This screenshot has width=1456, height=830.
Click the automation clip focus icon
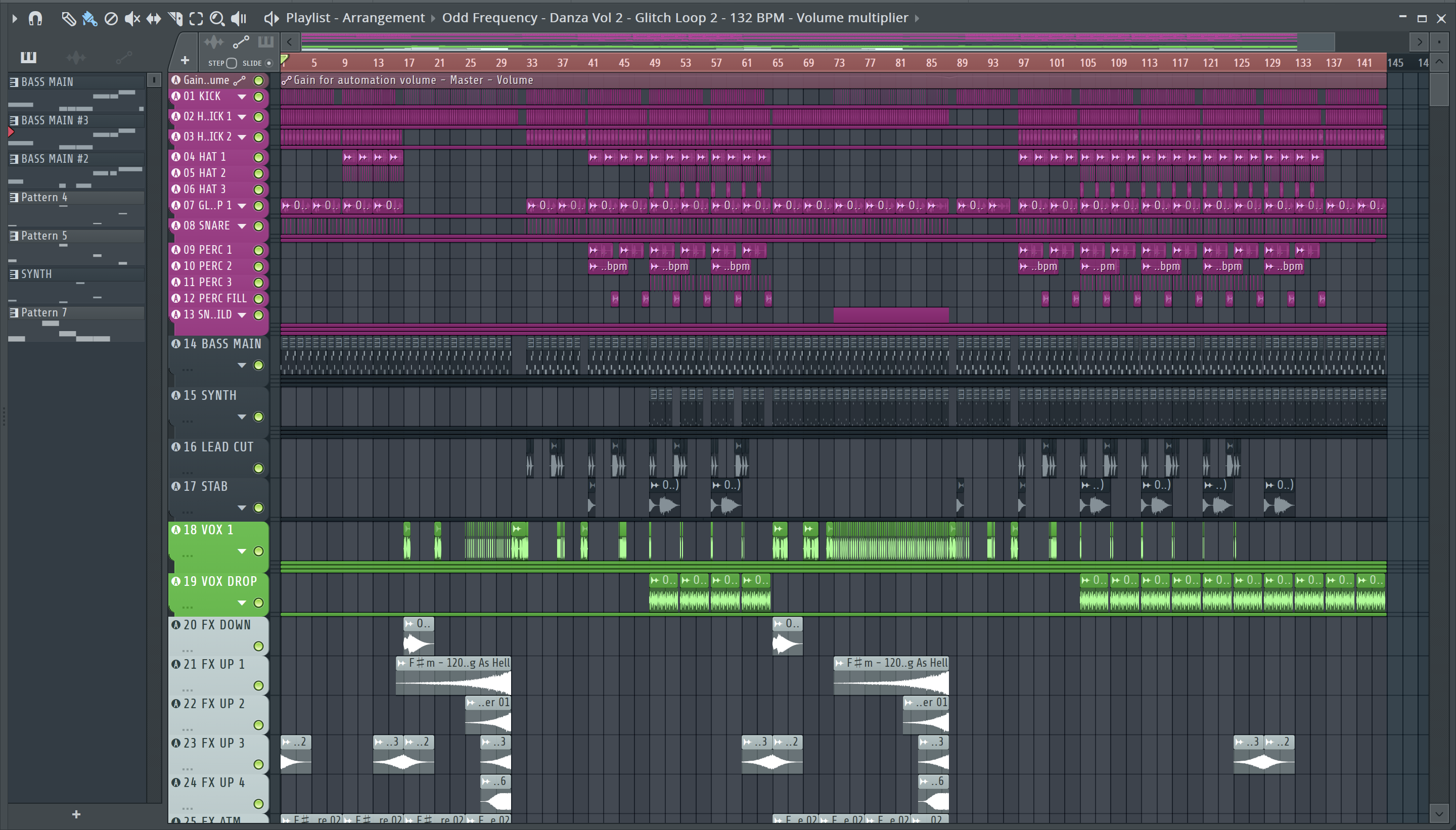[x=241, y=41]
